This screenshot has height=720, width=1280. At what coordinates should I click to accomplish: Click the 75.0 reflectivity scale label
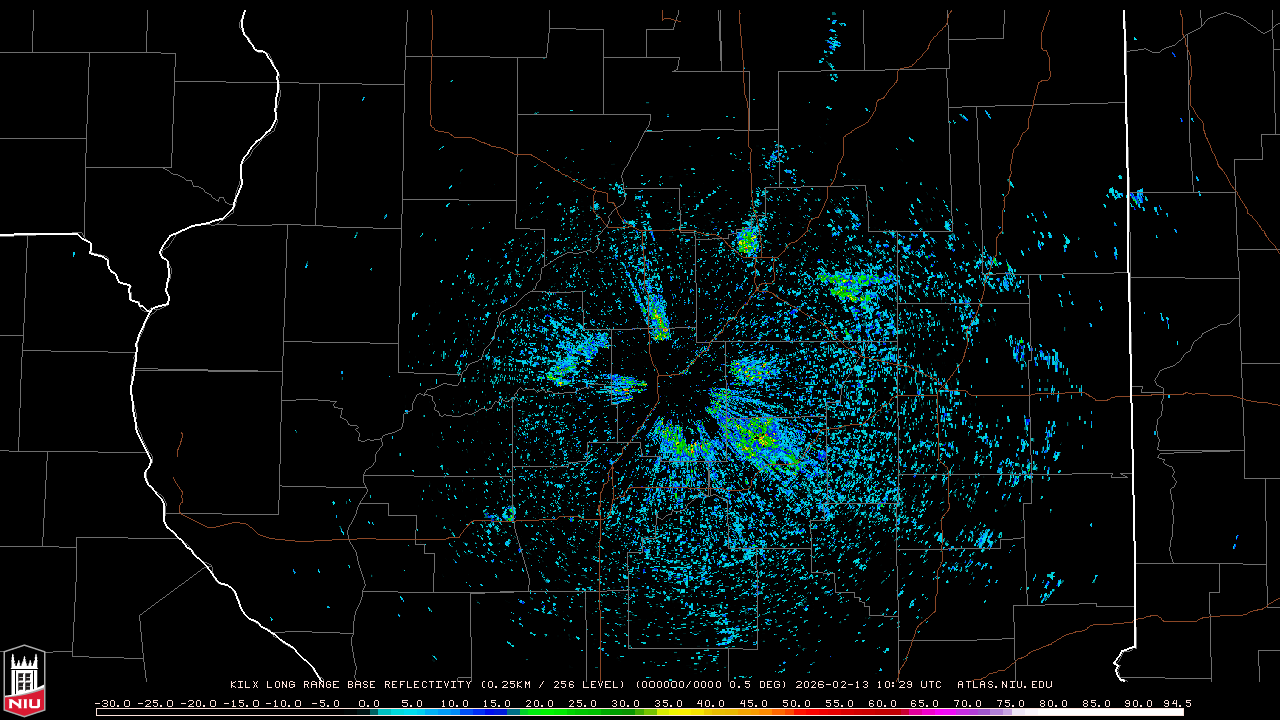[1013, 704]
